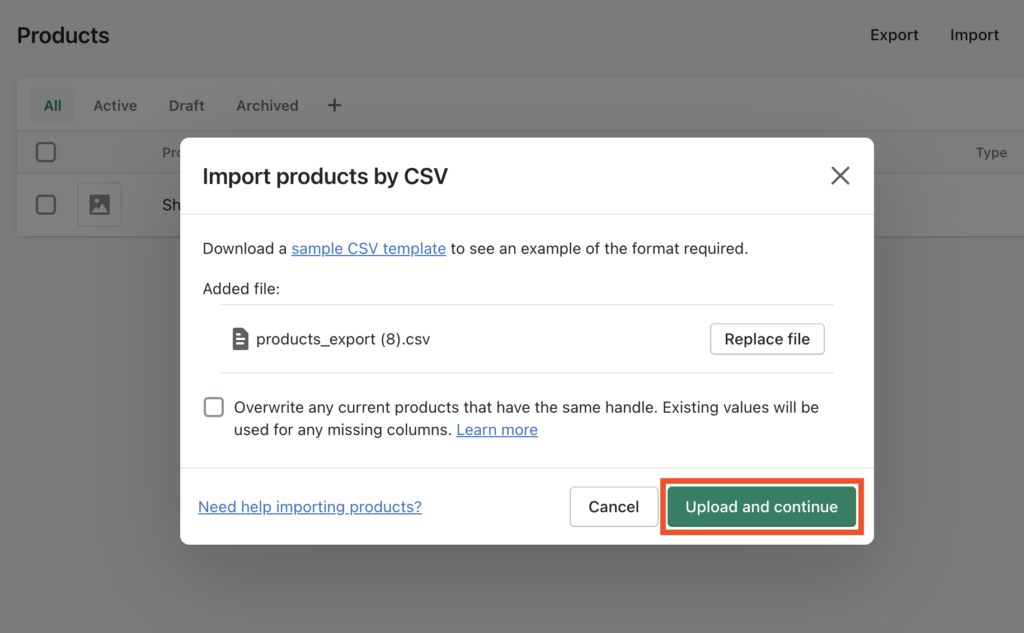Click the Replace file button
This screenshot has height=633, width=1024.
coord(767,339)
